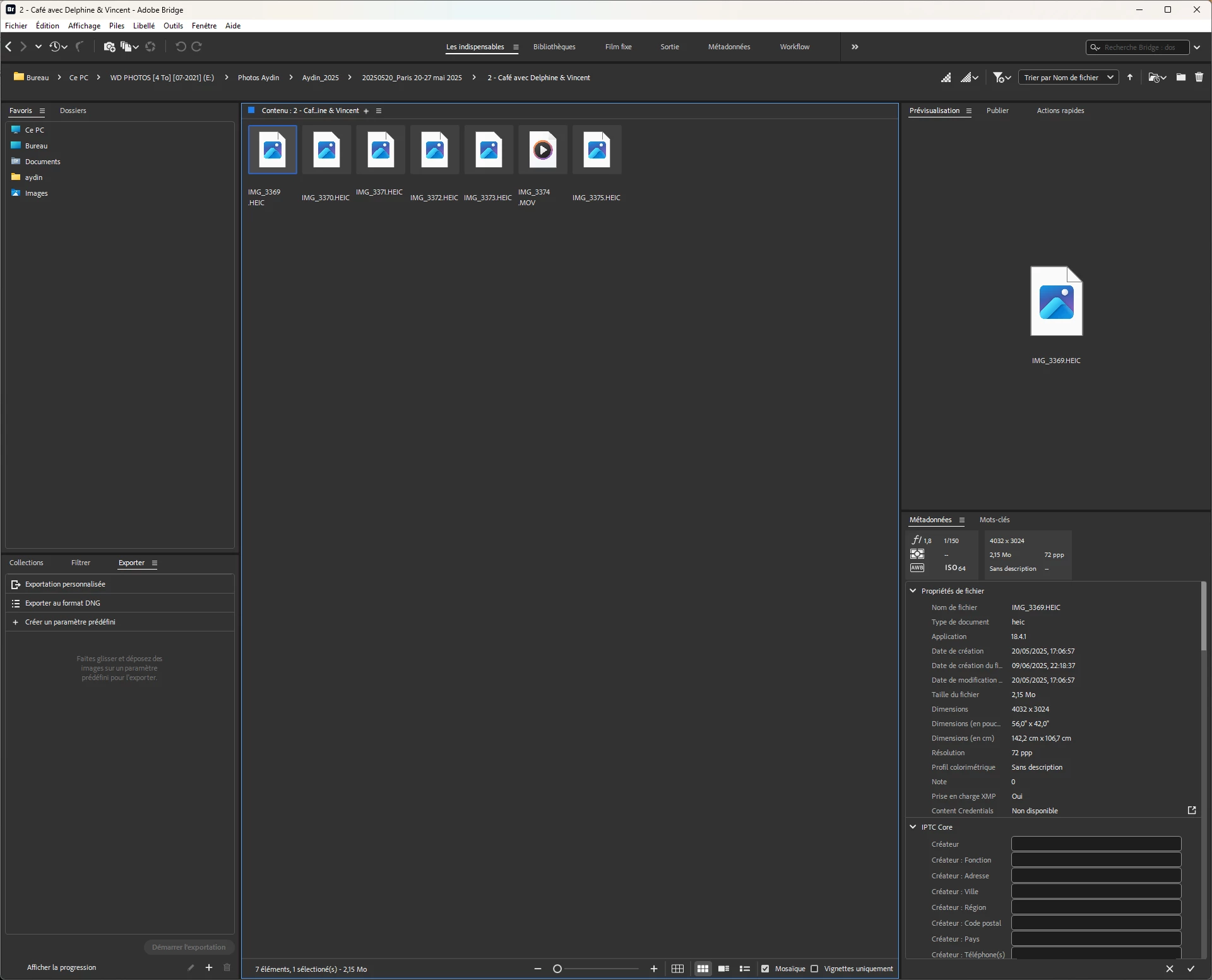This screenshot has height=980, width=1212.
Task: Collapse the Propriétés de fichier section
Action: (x=913, y=591)
